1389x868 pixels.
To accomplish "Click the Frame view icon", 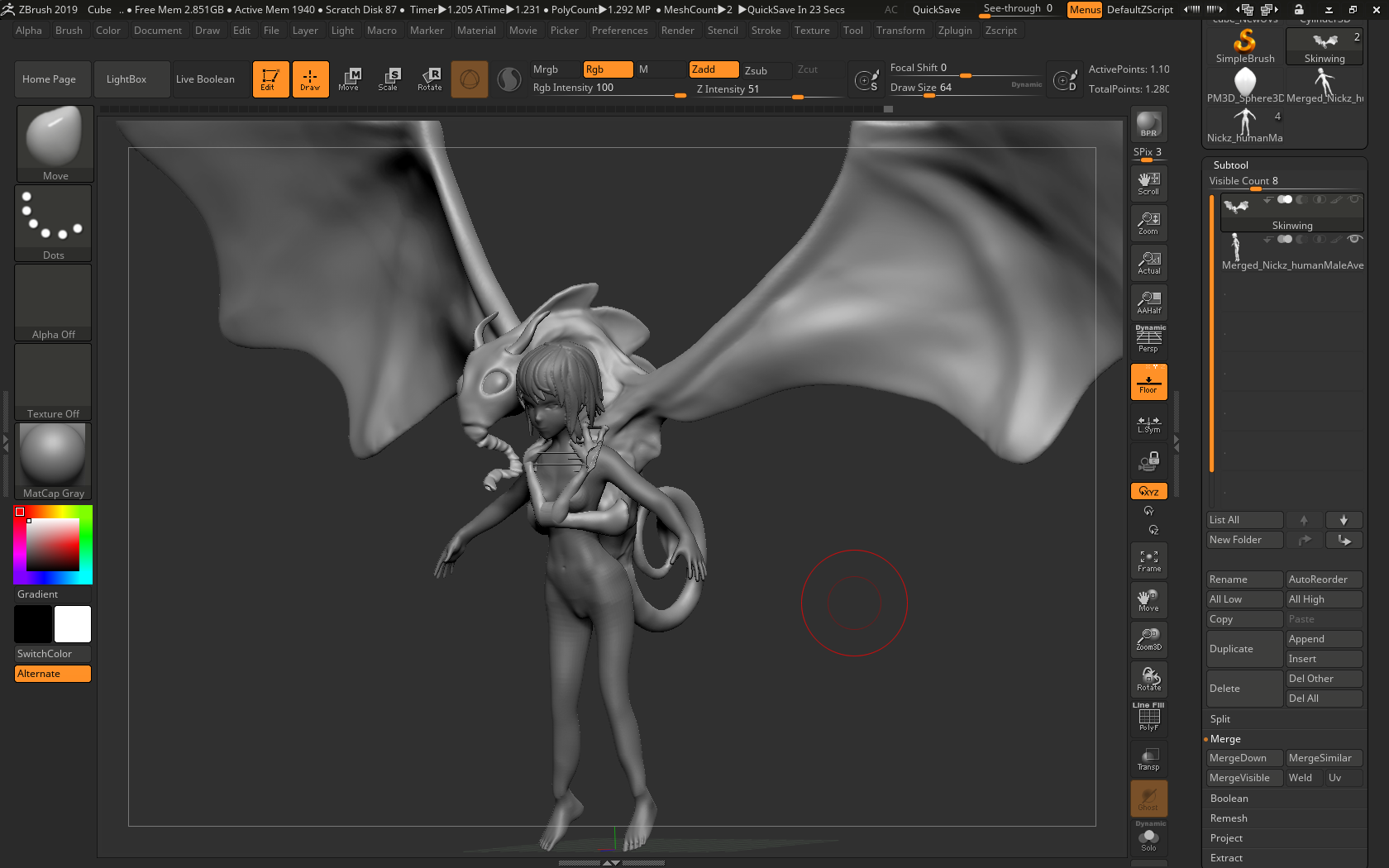I will click(1148, 560).
